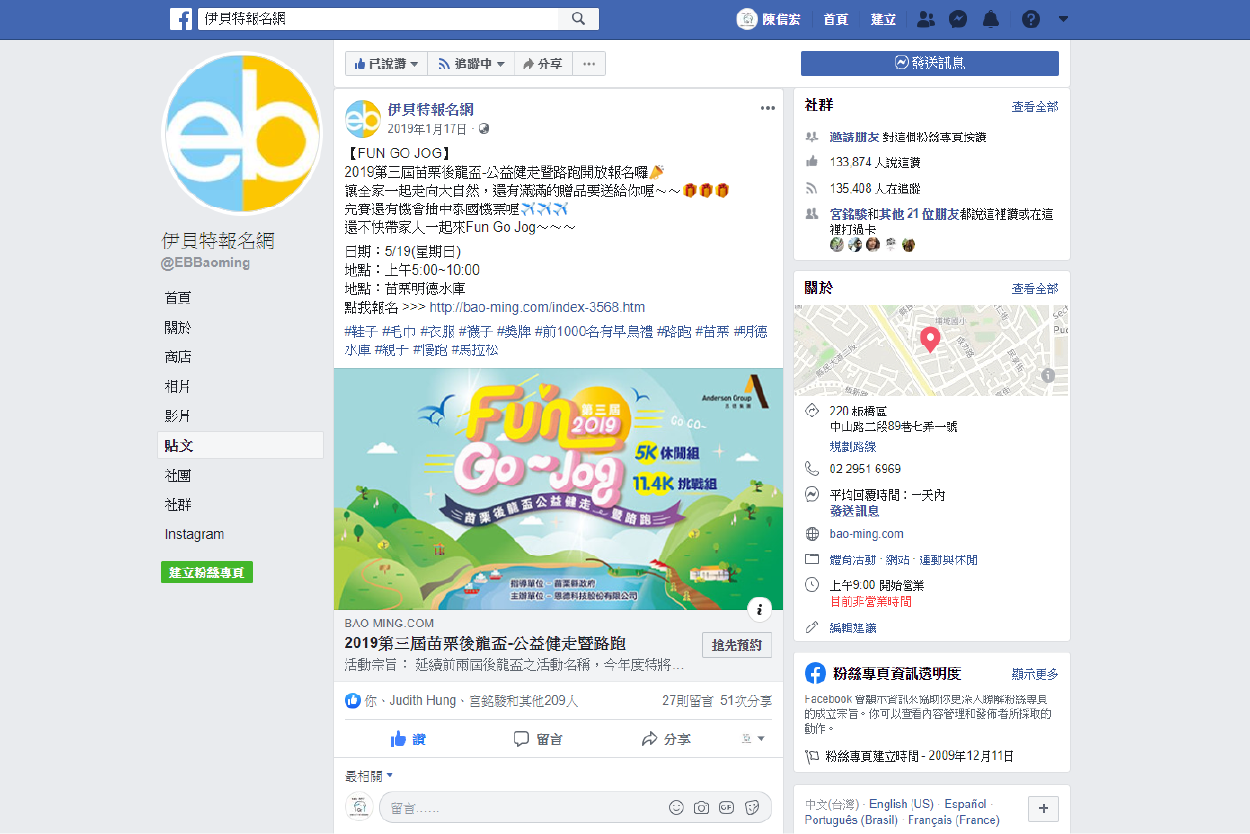This screenshot has height=834, width=1250.
Task: Click the public audience globe icon on post
Action: 484,129
